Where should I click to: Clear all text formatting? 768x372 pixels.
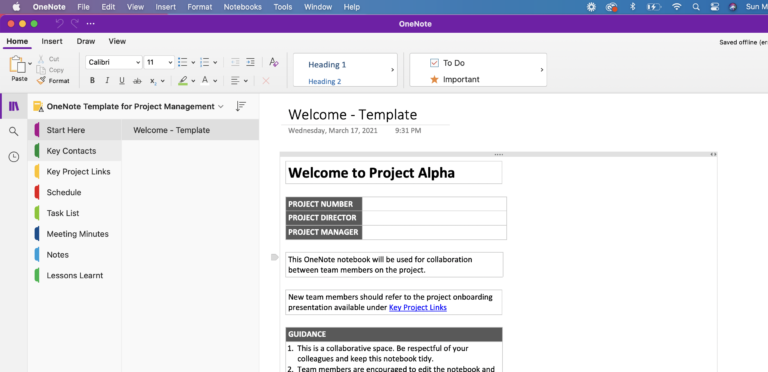point(274,62)
